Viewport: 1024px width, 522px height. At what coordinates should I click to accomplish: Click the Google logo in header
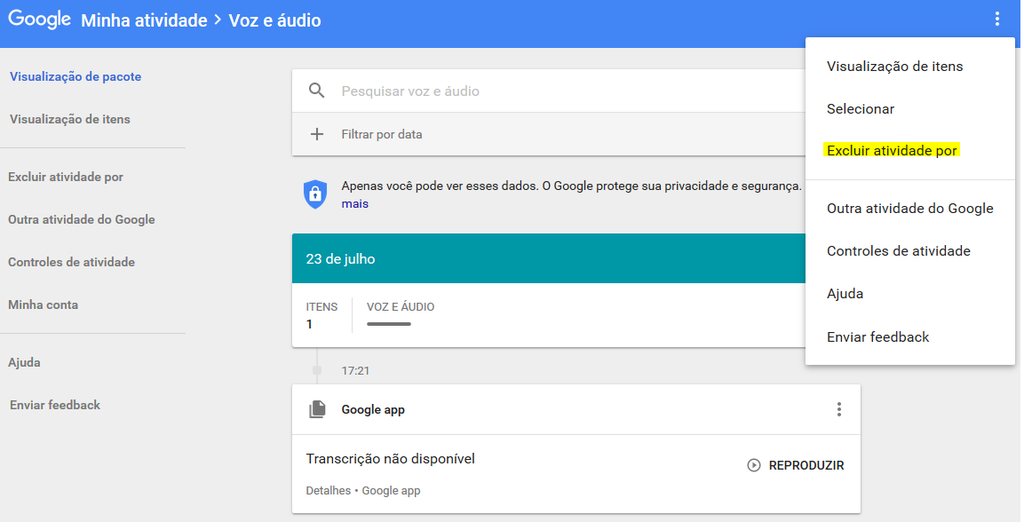click(x=40, y=20)
